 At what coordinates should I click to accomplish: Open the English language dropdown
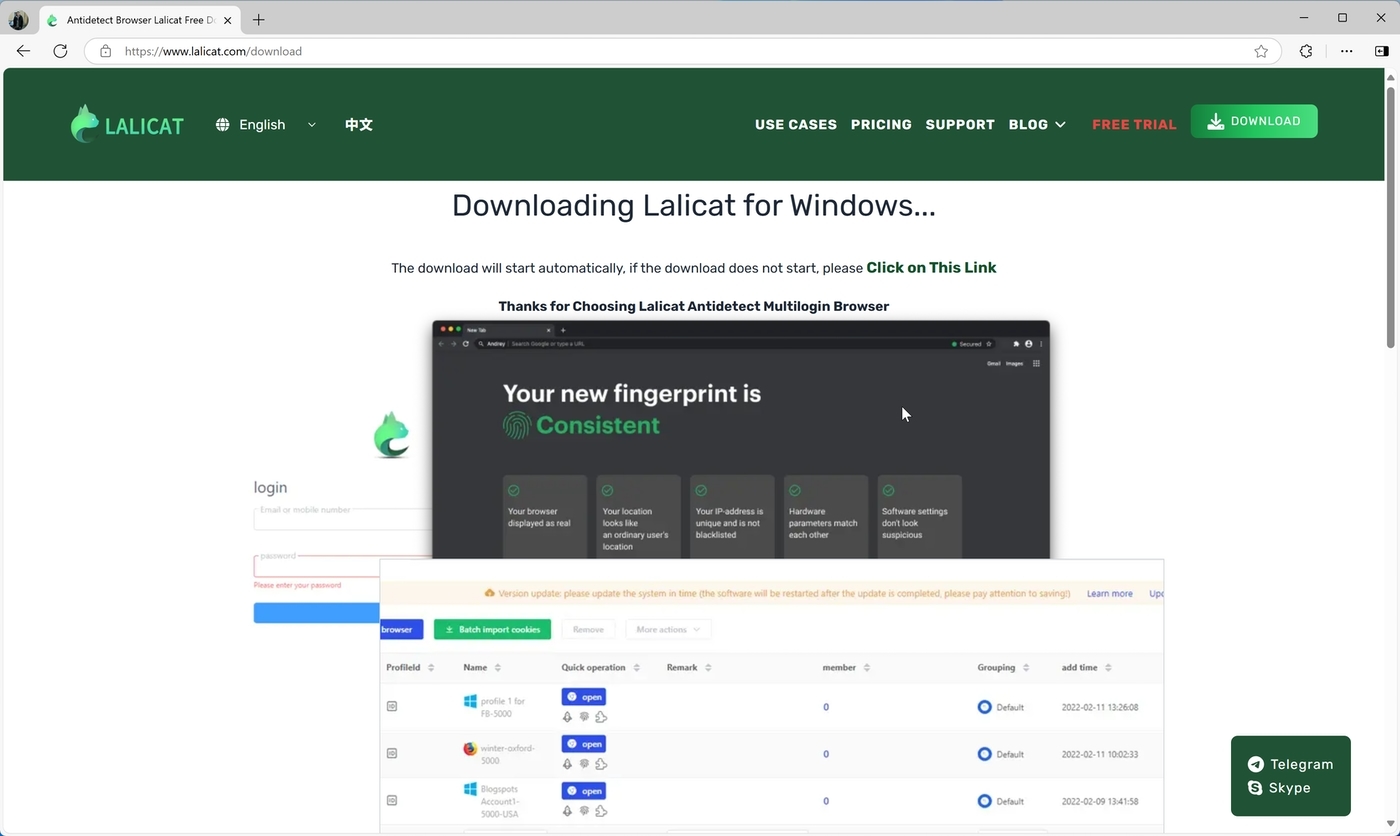click(x=266, y=124)
